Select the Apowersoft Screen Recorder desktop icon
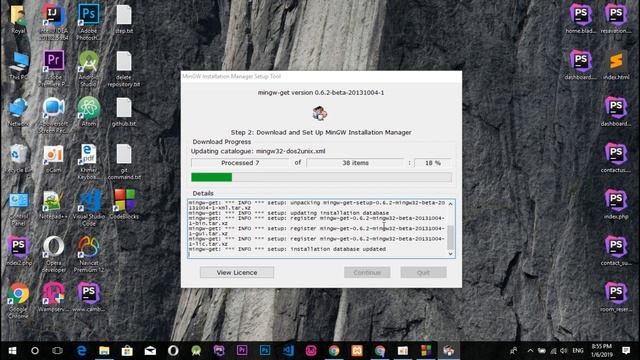 point(53,114)
